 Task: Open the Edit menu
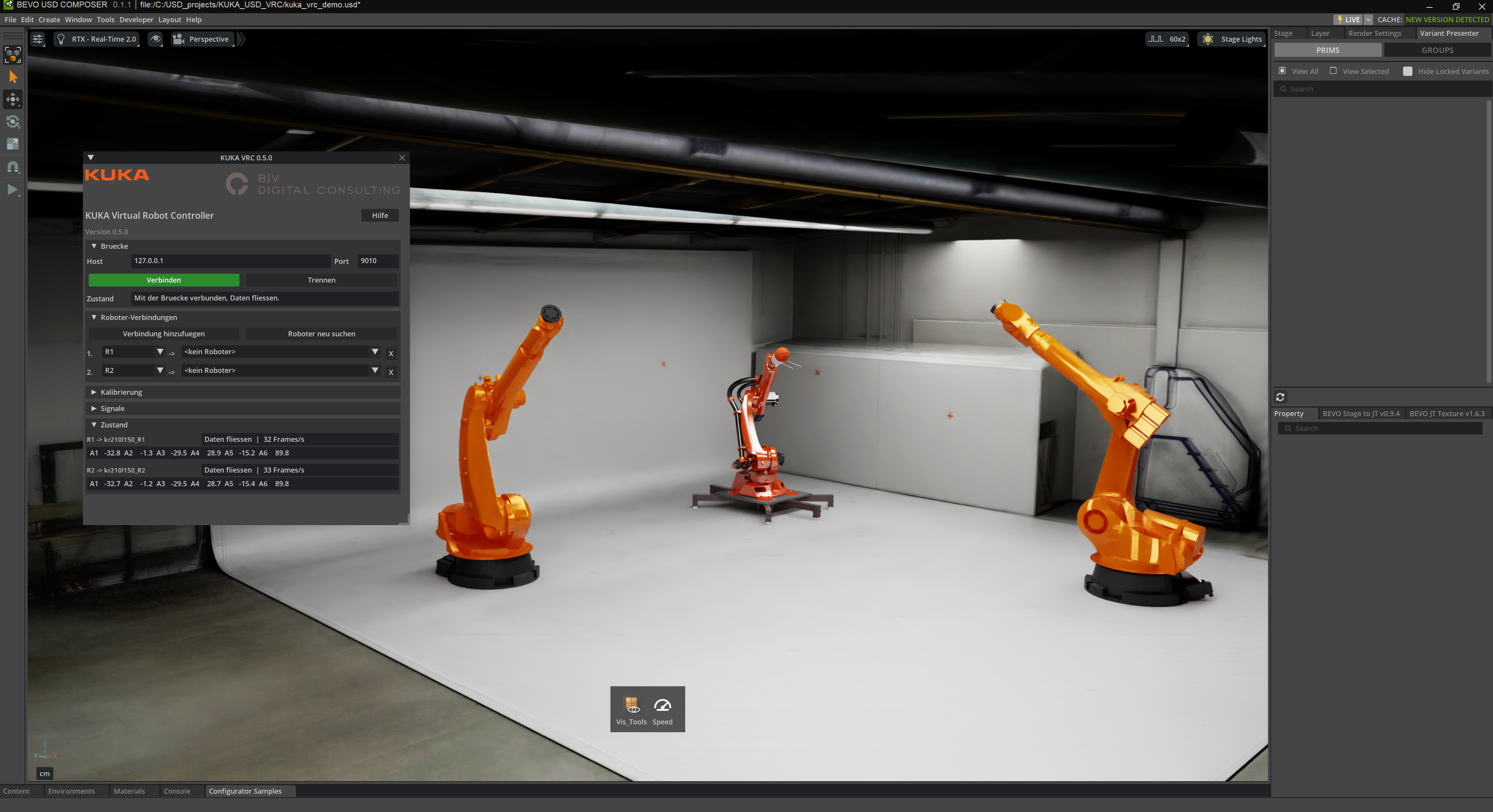(27, 20)
